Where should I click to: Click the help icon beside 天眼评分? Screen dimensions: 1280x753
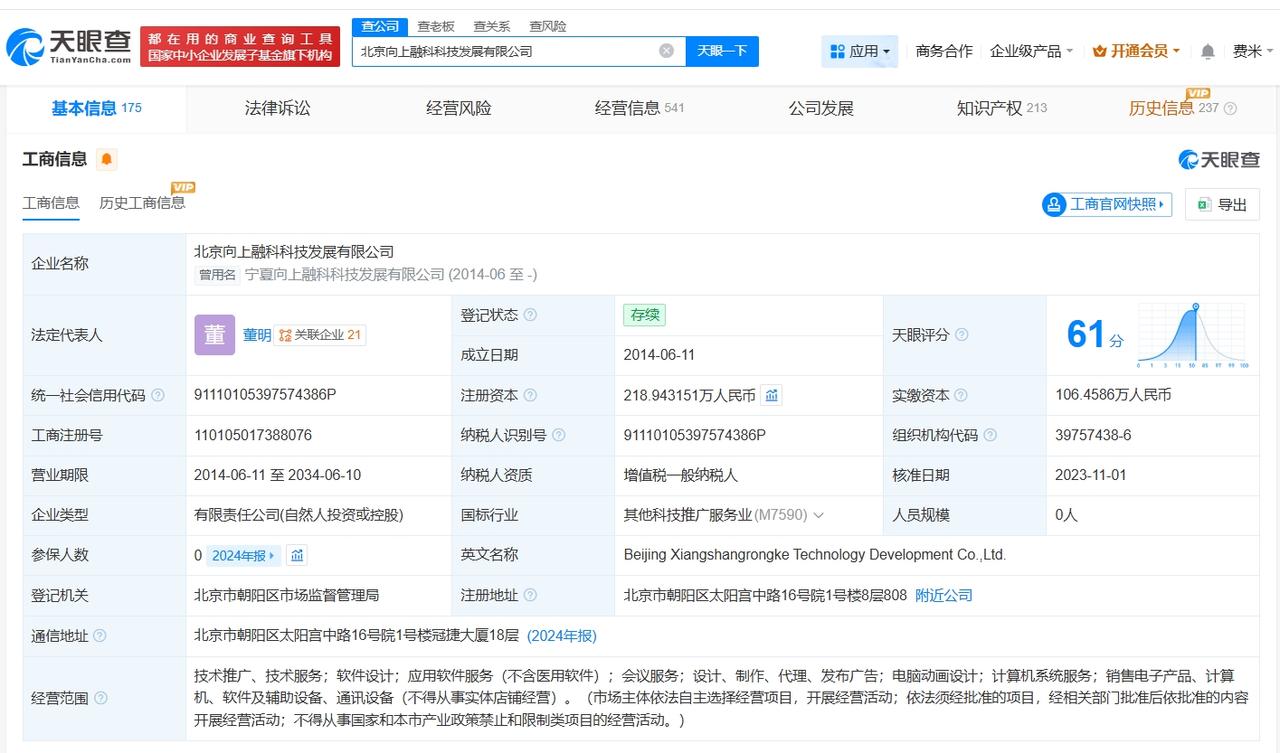click(961, 335)
